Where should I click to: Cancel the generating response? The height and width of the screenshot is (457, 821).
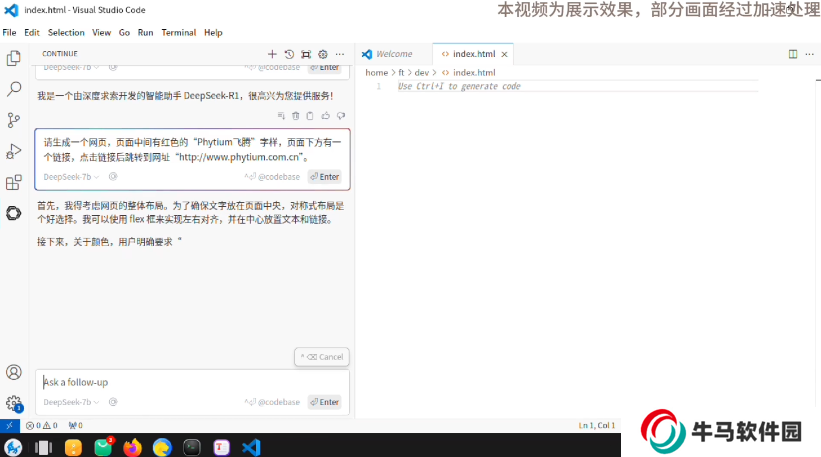coord(322,357)
